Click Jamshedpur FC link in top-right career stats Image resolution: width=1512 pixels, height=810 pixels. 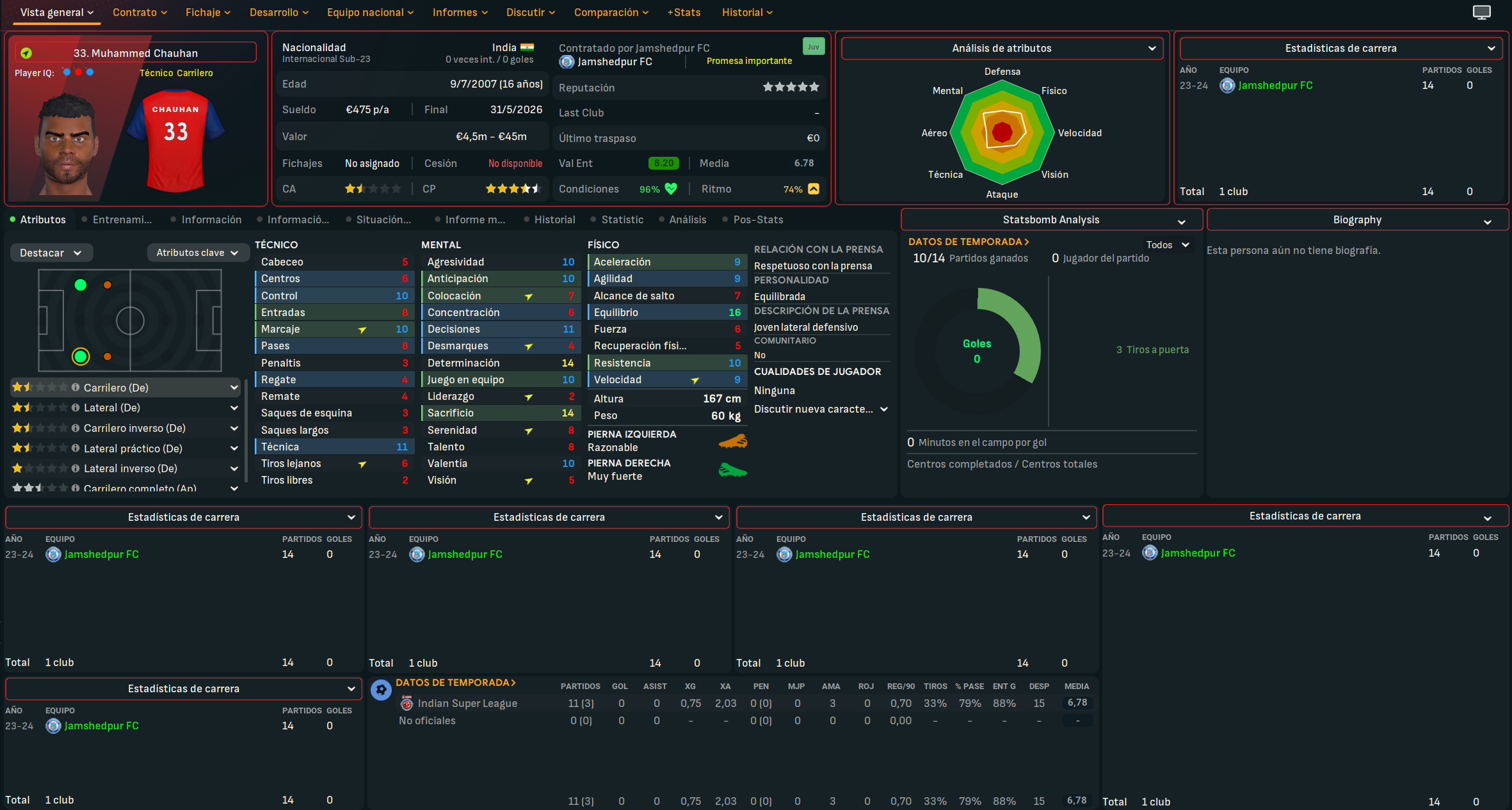tap(1275, 86)
